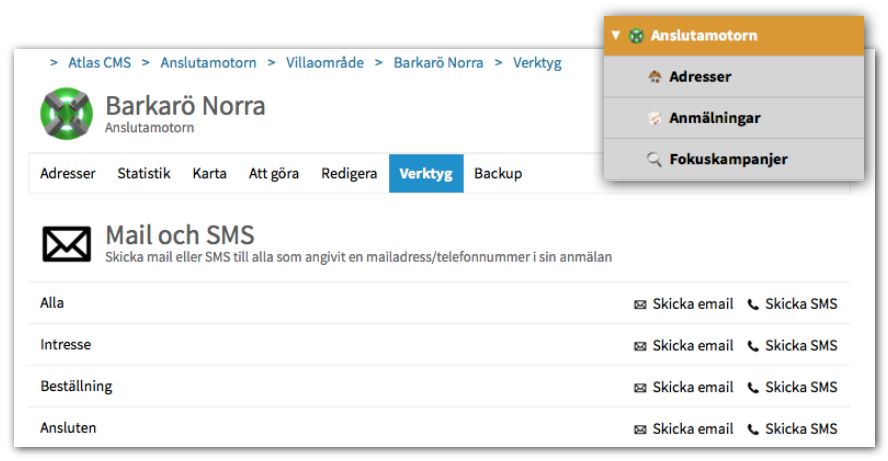The height and width of the screenshot is (461, 888).
Task: Open Atlas CMS breadcrumb link
Action: tap(99, 62)
